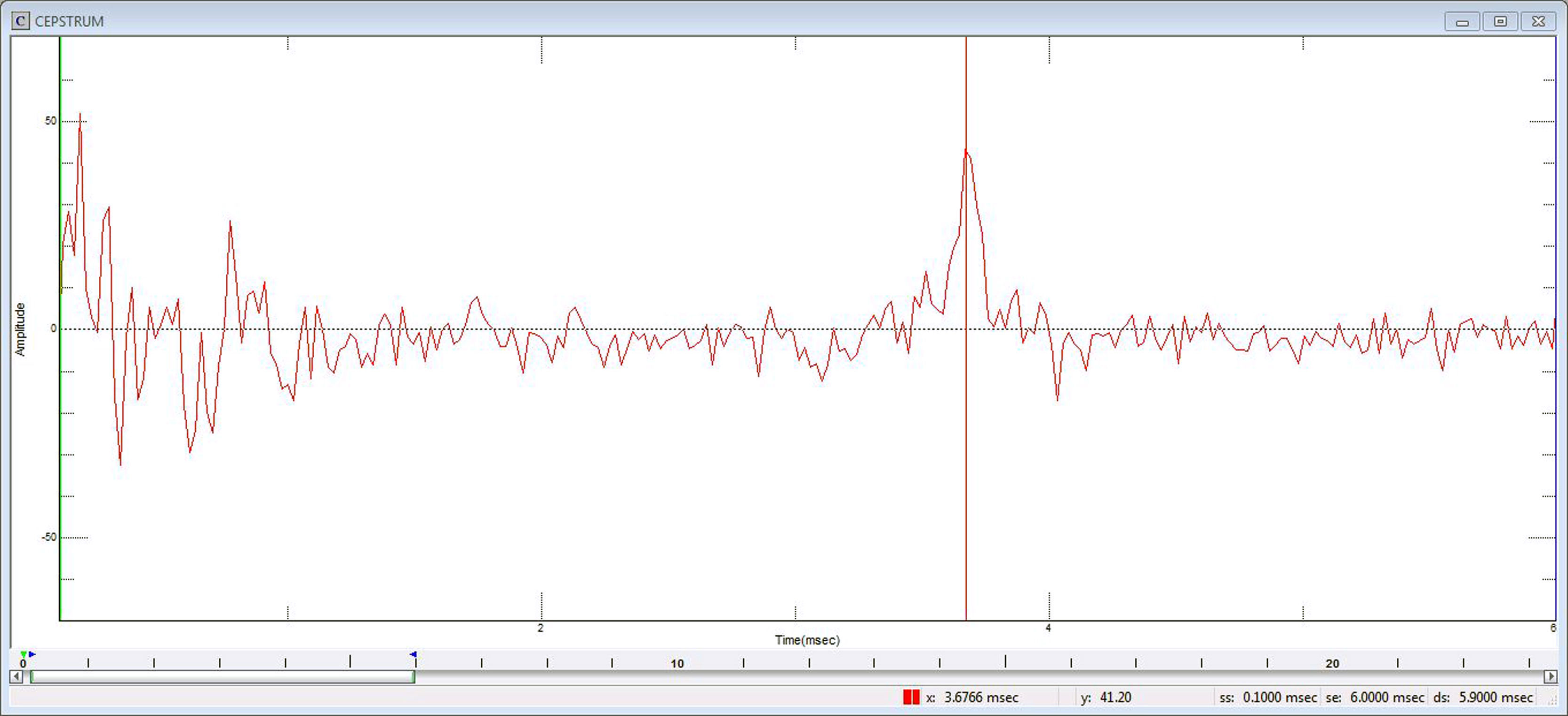Click the se: 6.0000 msec field
1568x716 pixels.
[x=1375, y=697]
